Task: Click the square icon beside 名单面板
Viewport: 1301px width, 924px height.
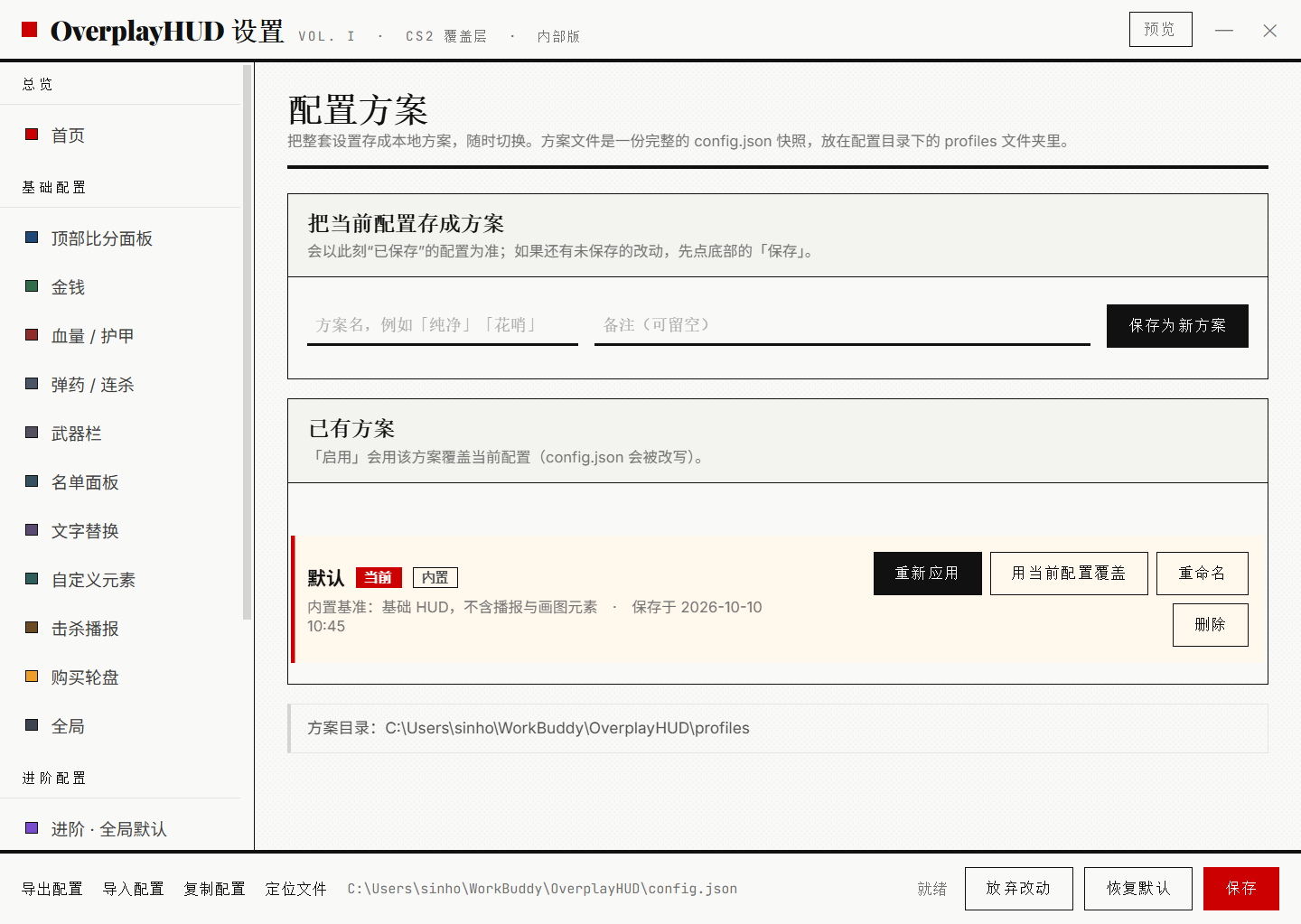Action: tap(32, 481)
